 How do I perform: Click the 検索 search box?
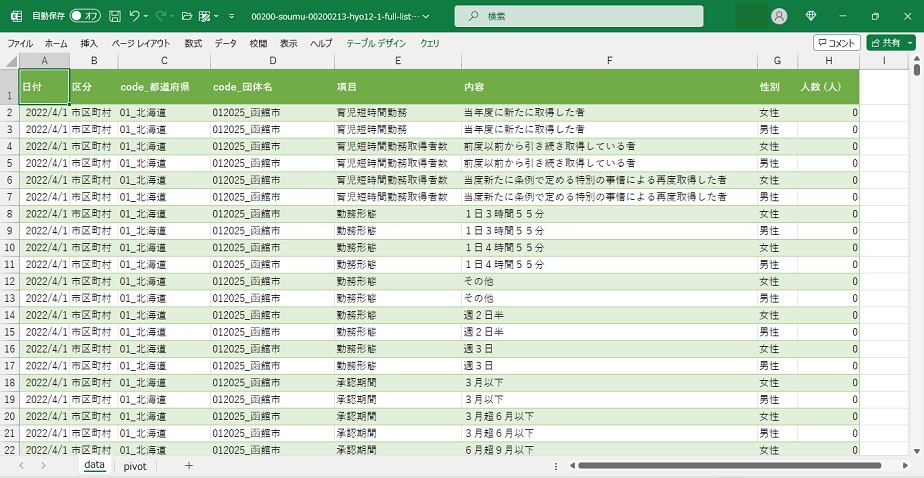tap(578, 17)
